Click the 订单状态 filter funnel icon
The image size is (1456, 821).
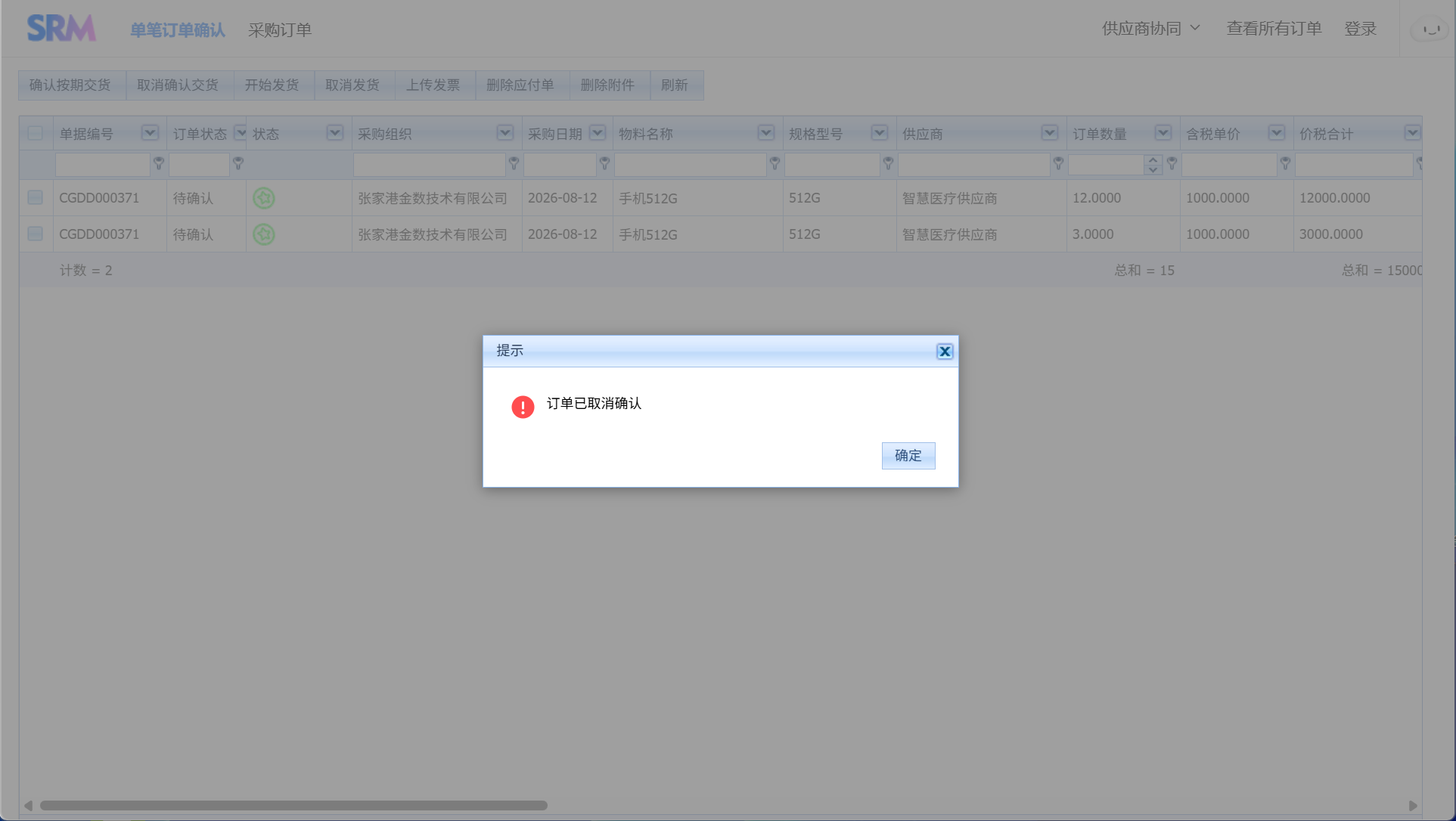(x=238, y=163)
